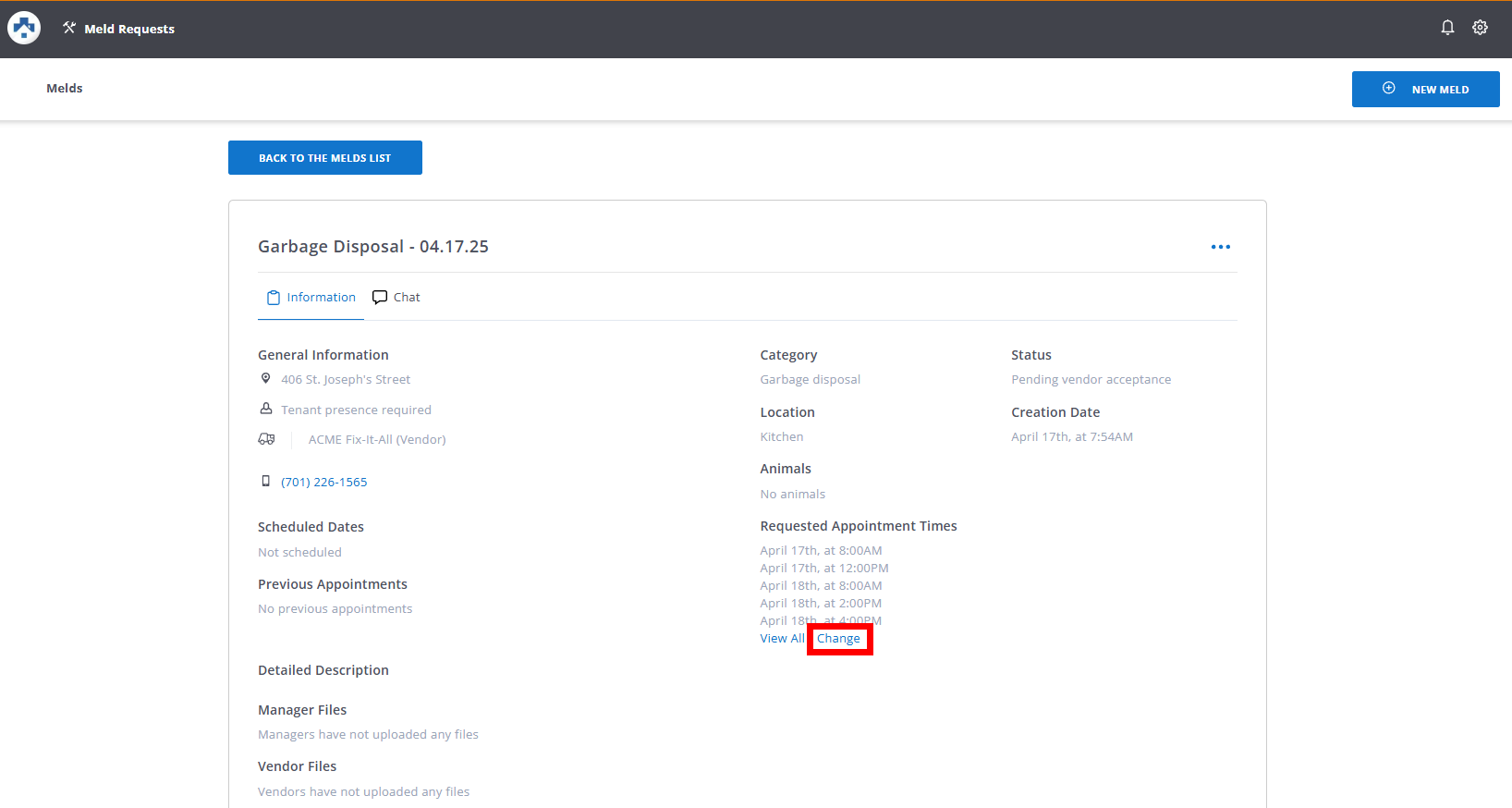Click the vendor truck icon
Image resolution: width=1512 pixels, height=808 pixels.
[266, 439]
